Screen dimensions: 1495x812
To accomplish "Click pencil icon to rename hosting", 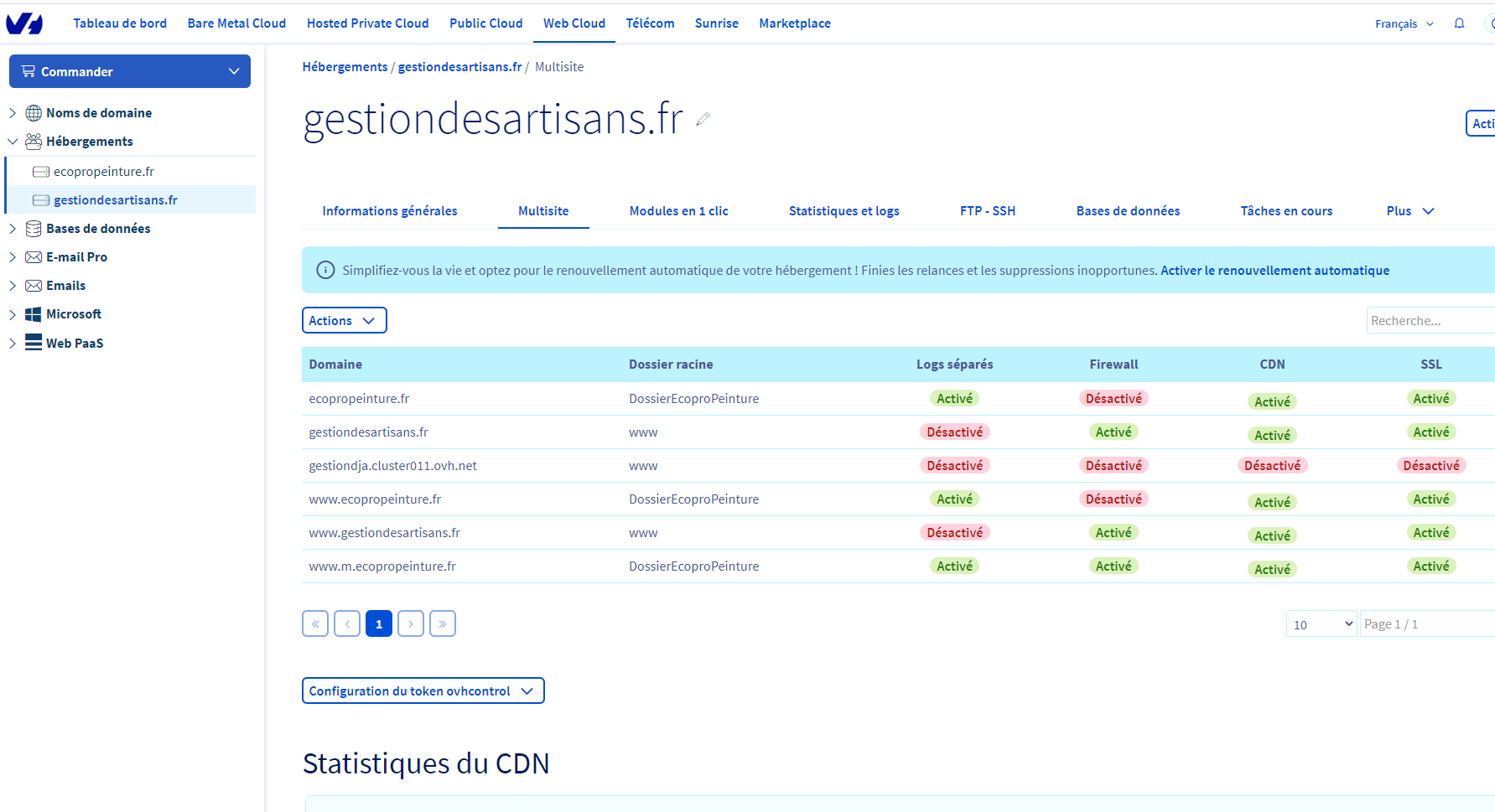I will [703, 120].
